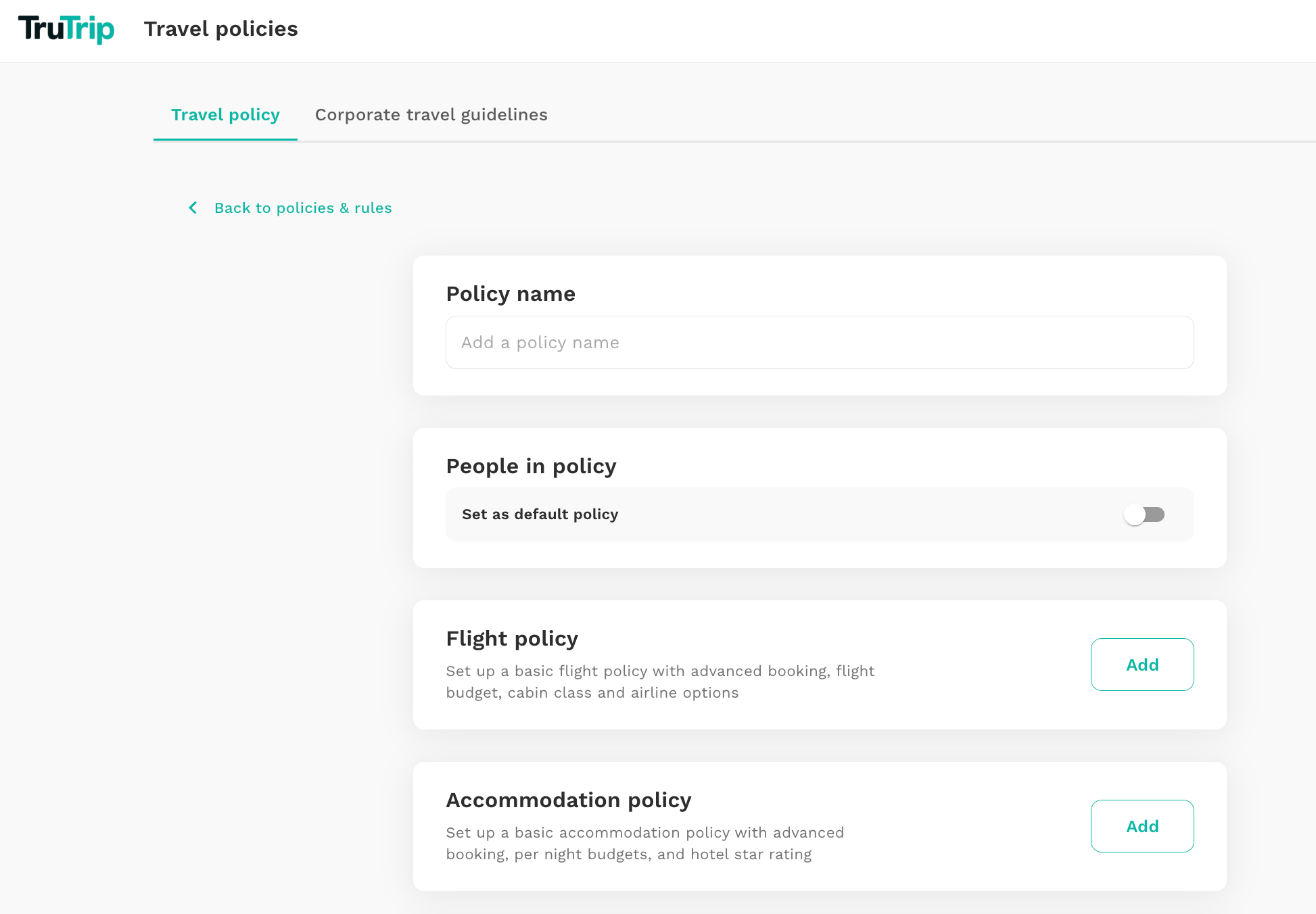Click the flight policy description text
The height and width of the screenshot is (914, 1316).
(660, 681)
